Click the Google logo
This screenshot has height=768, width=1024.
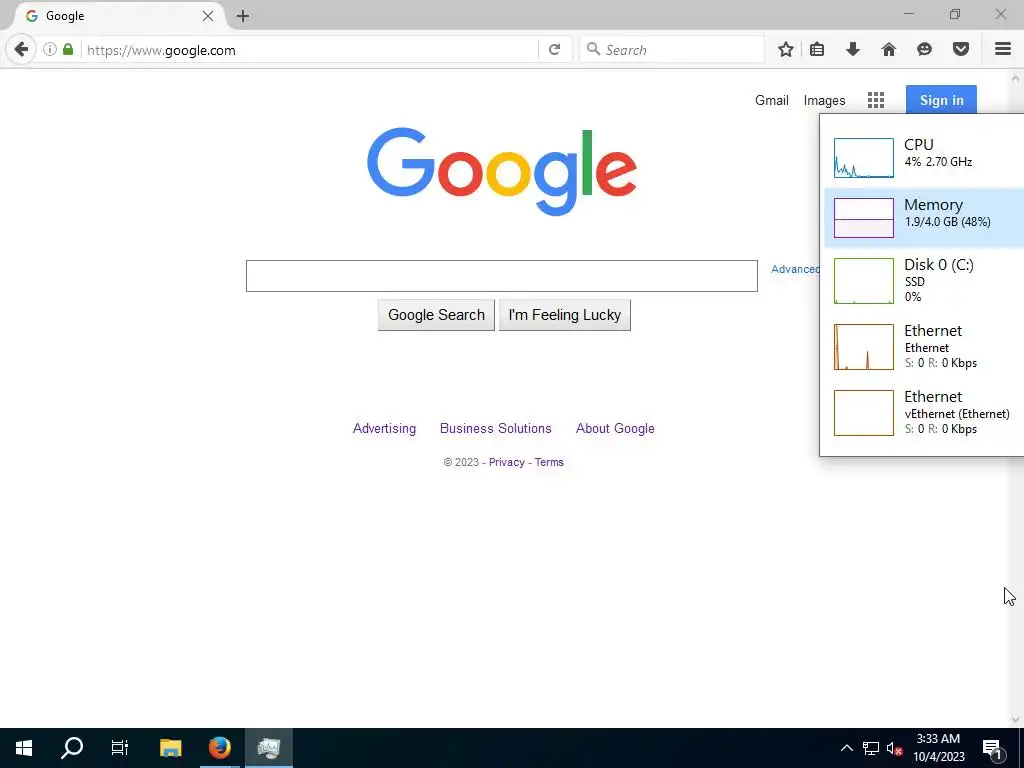502,171
